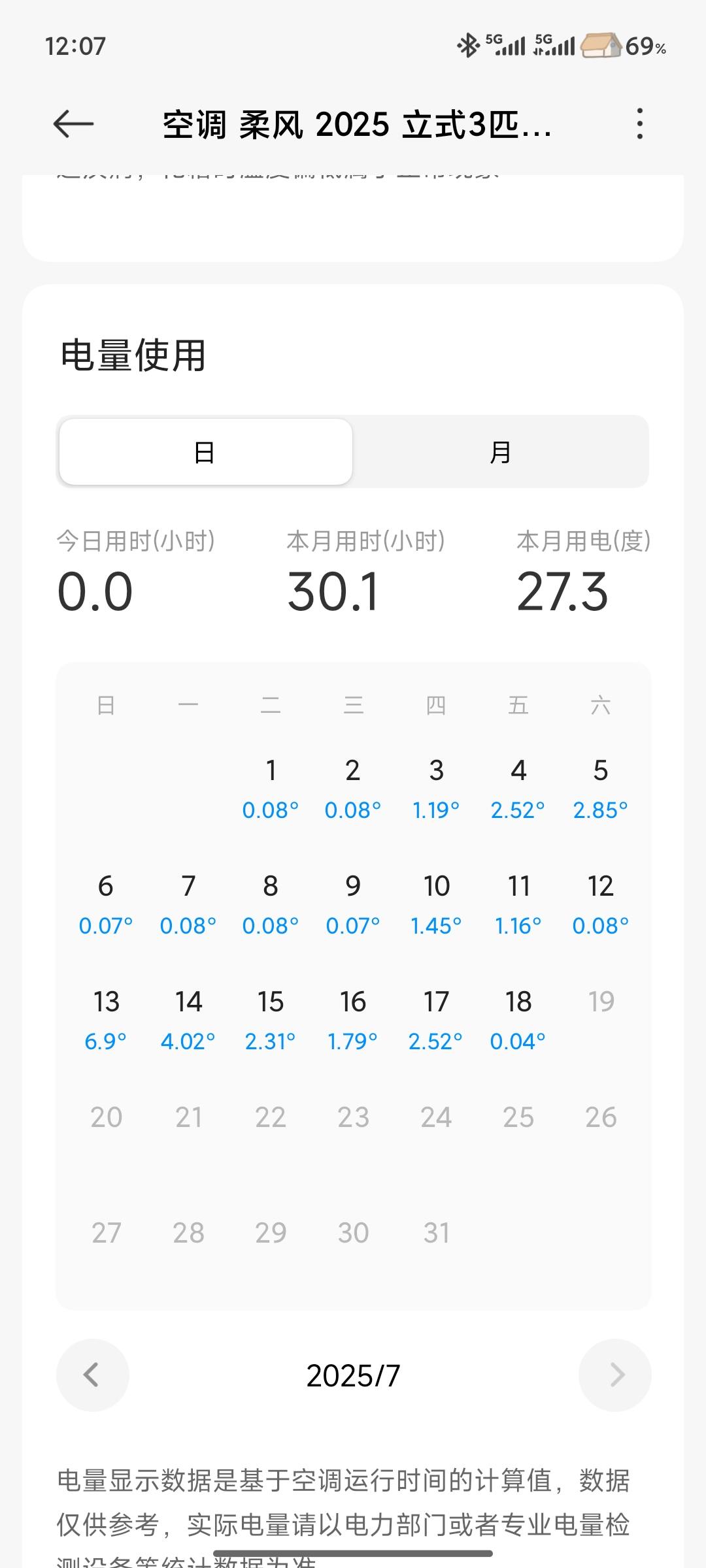Viewport: 706px width, 1568px height.
Task: Select day 10 on the calendar
Action: coord(436,904)
